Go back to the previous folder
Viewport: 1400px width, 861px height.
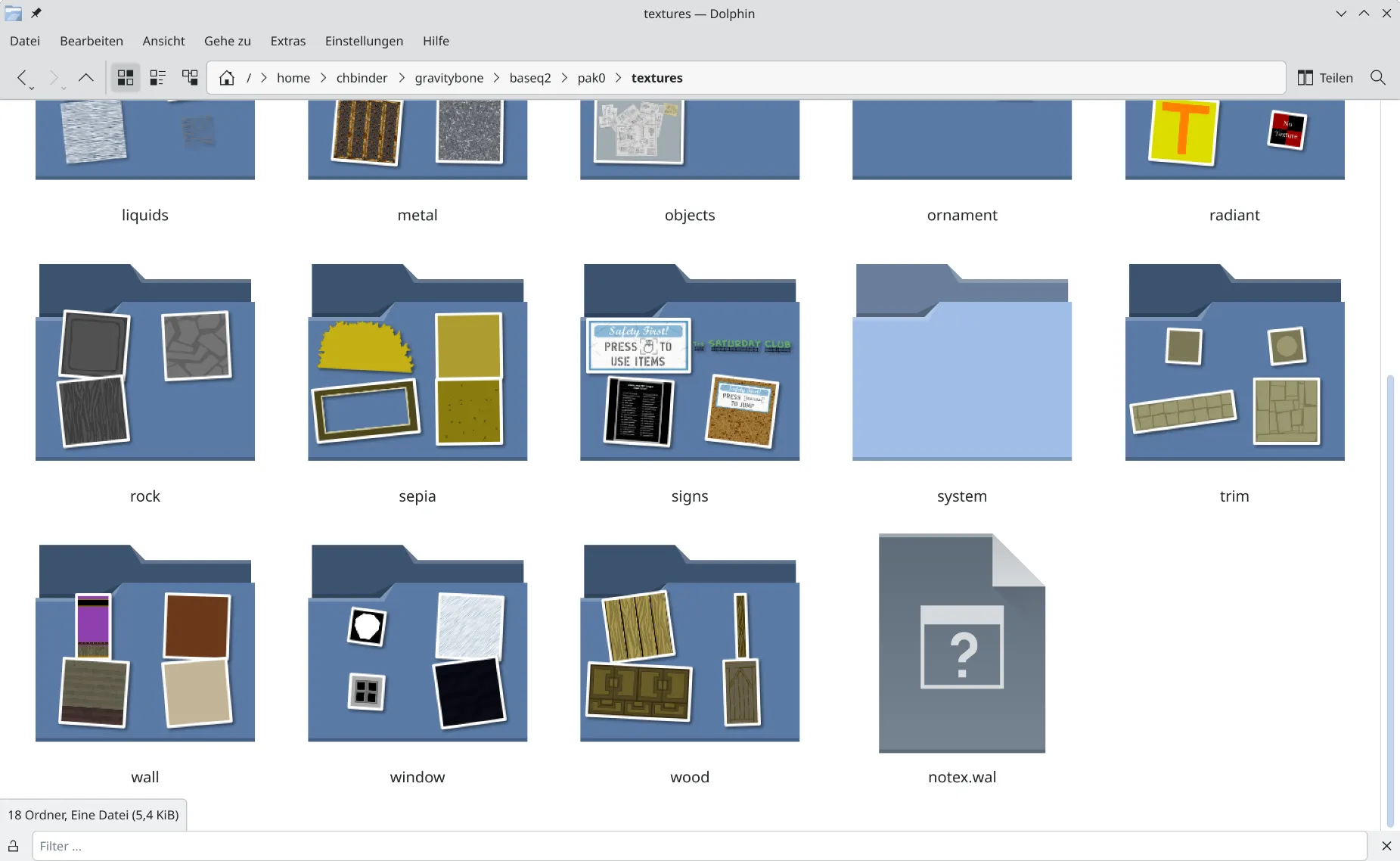click(x=23, y=78)
